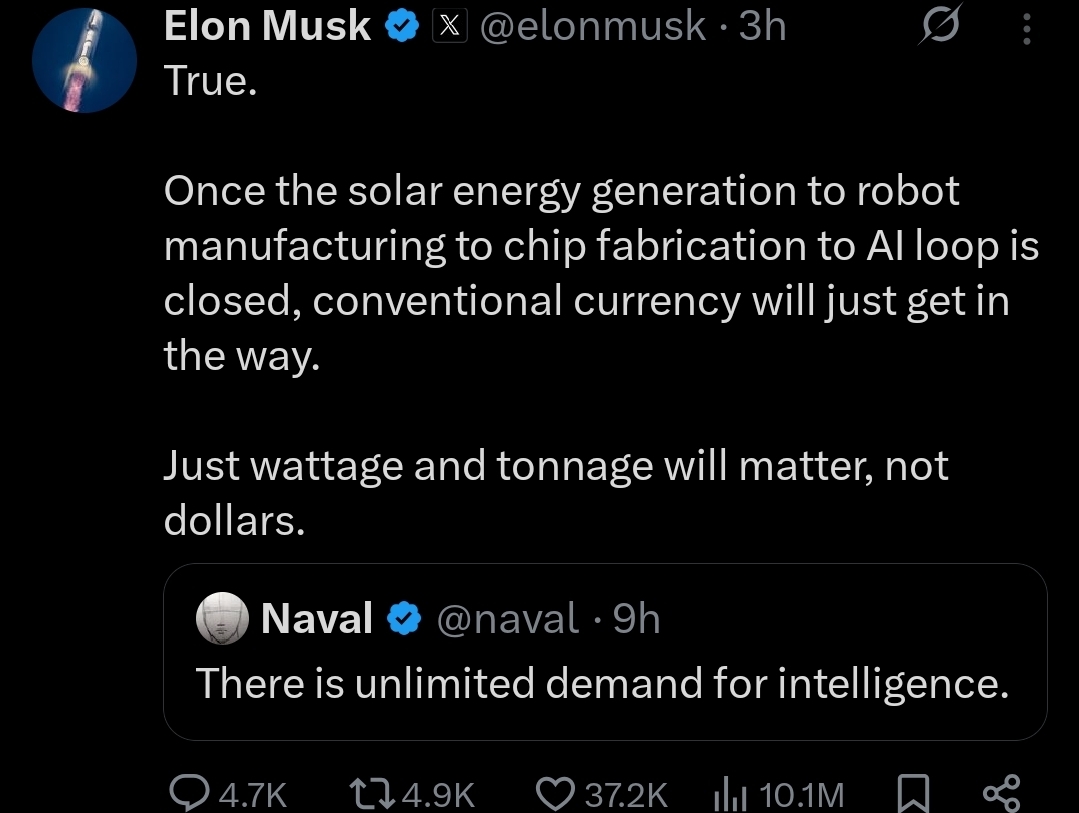Viewport: 1079px width, 813px height.
Task: Click Naval's avatar in quoted tweet
Action: (222, 620)
